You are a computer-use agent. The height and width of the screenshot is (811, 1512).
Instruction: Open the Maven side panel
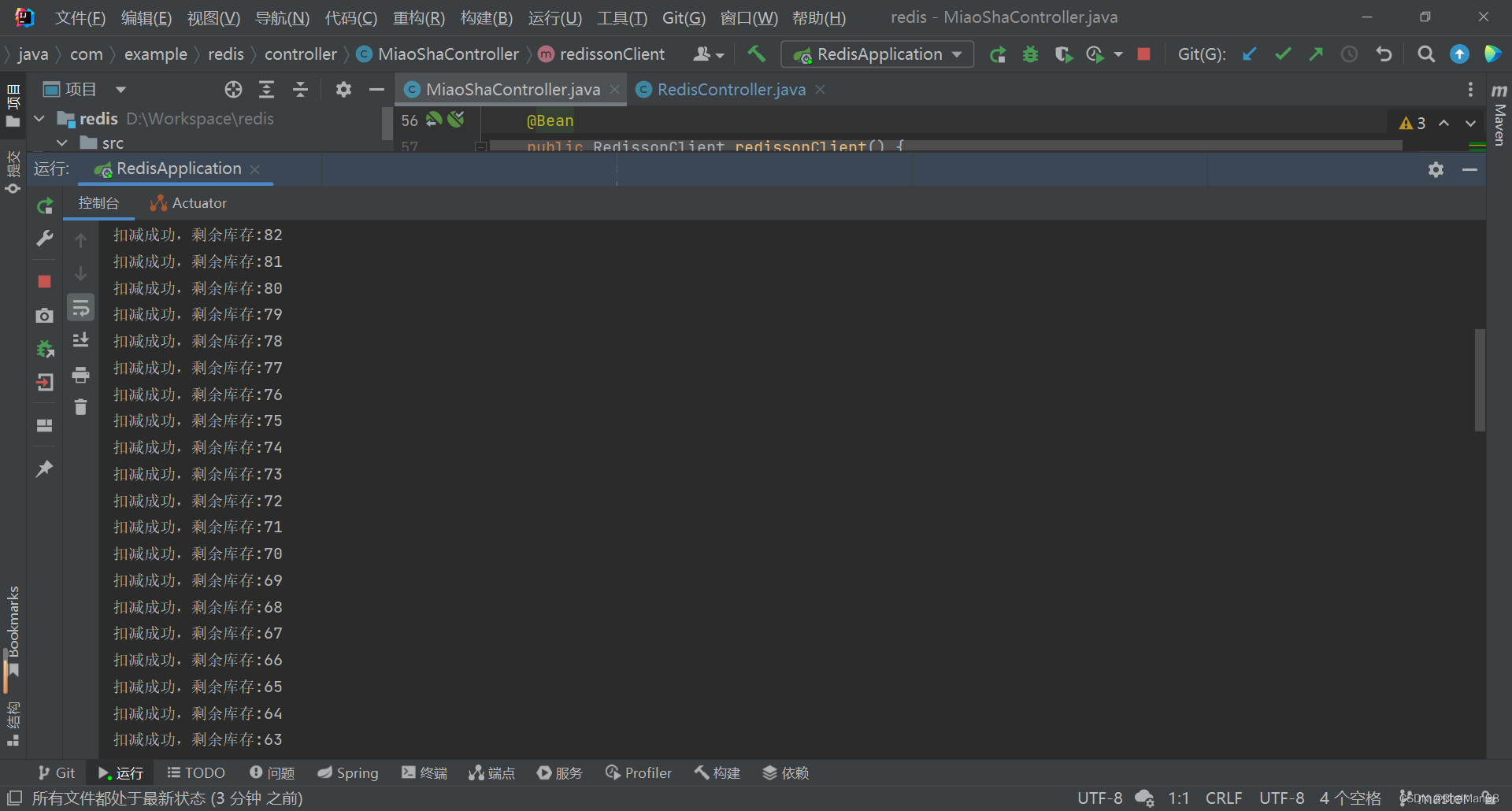coord(1499,114)
